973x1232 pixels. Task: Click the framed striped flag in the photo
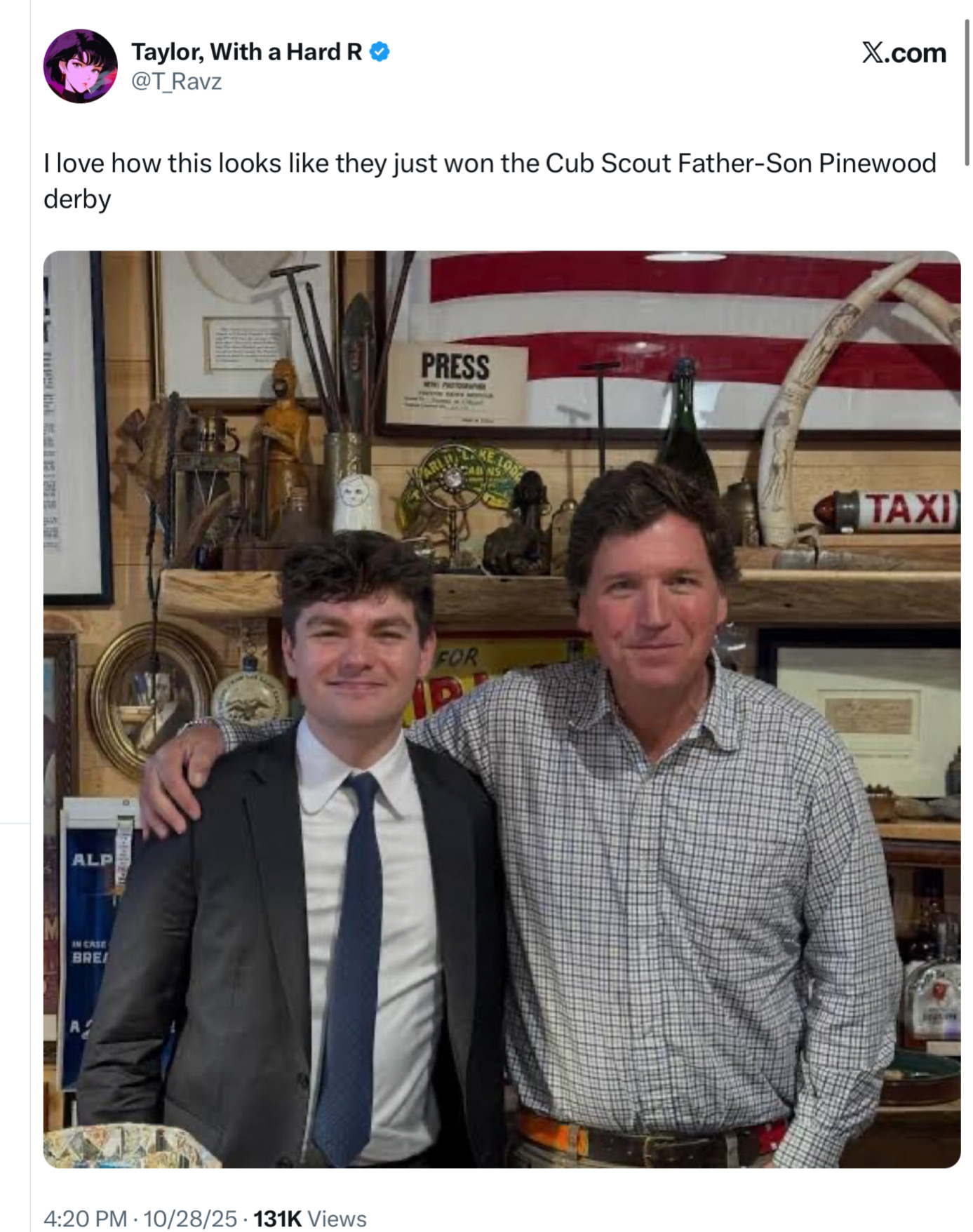[670, 344]
